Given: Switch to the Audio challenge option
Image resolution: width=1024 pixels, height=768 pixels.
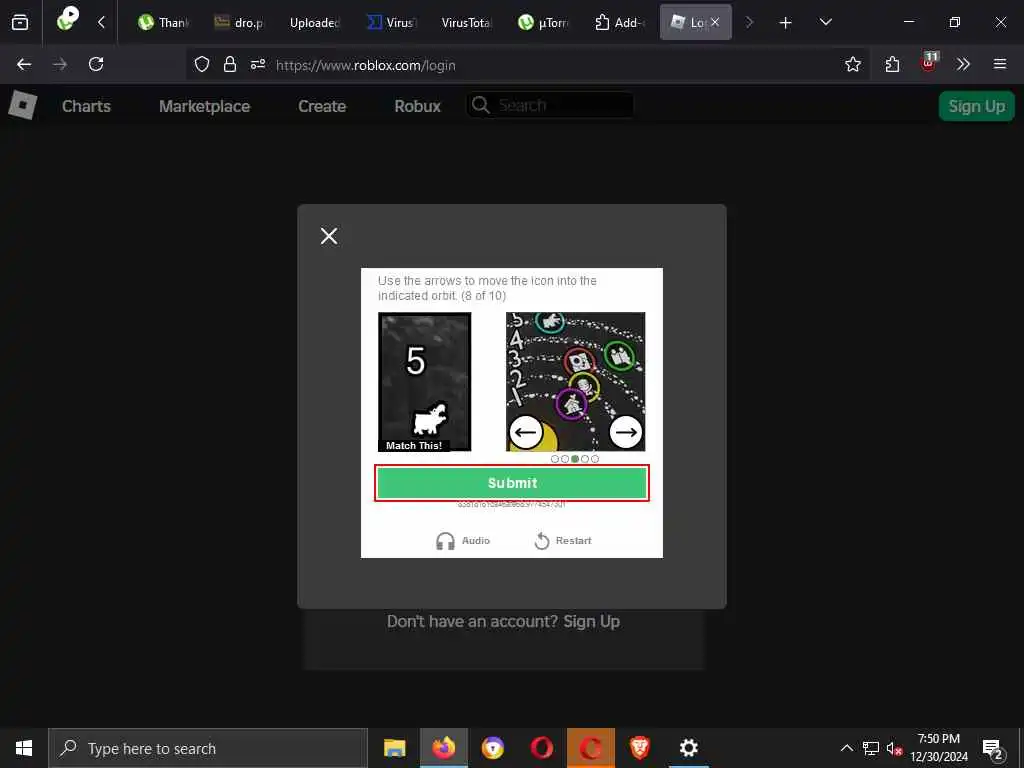Looking at the screenshot, I should coord(462,541).
